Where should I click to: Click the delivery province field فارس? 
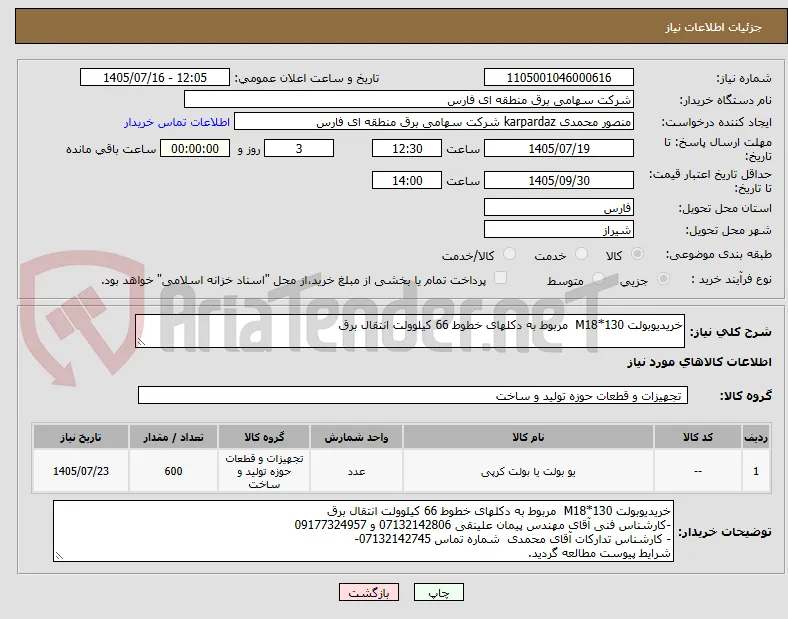point(559,207)
